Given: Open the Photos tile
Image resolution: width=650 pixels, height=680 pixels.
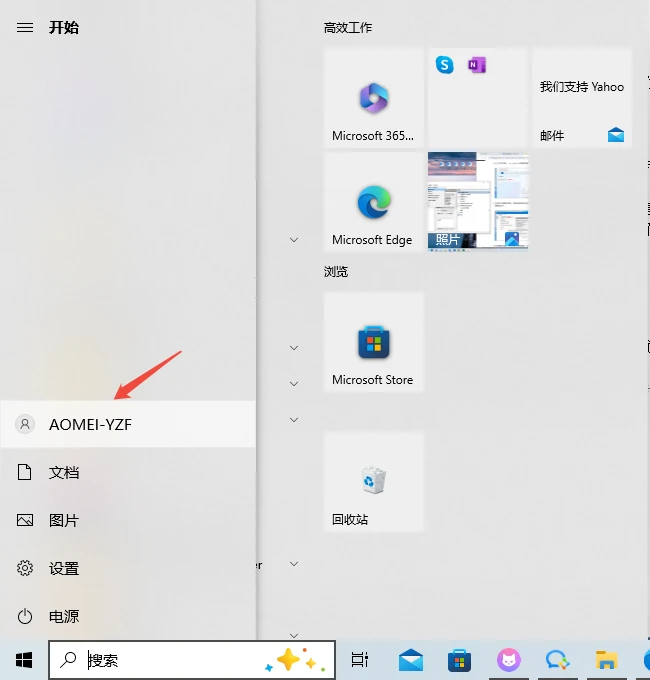Looking at the screenshot, I should click(x=478, y=202).
